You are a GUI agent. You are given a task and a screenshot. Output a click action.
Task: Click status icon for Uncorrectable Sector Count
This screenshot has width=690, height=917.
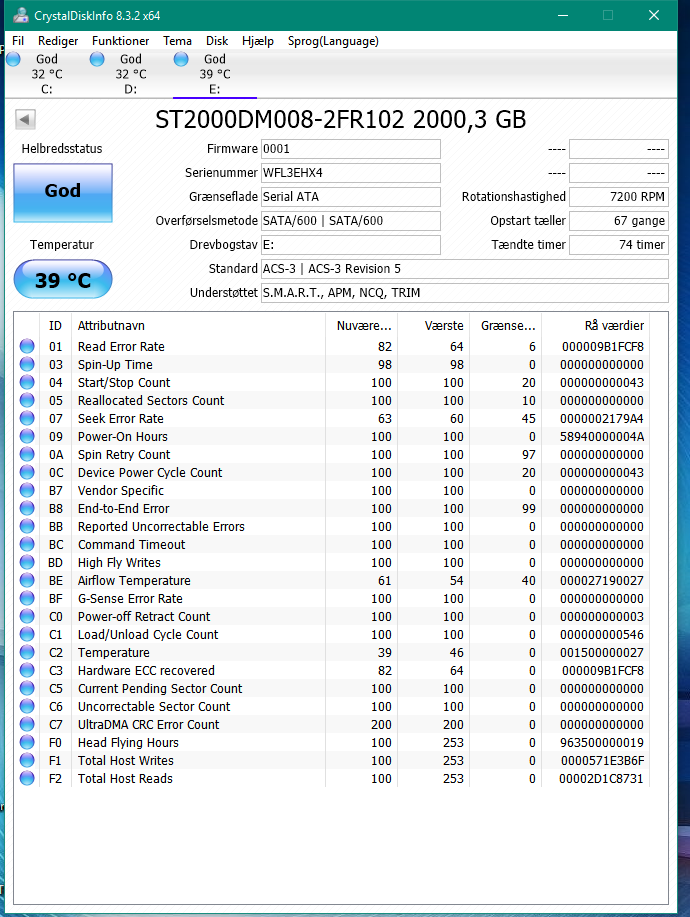click(x=27, y=706)
